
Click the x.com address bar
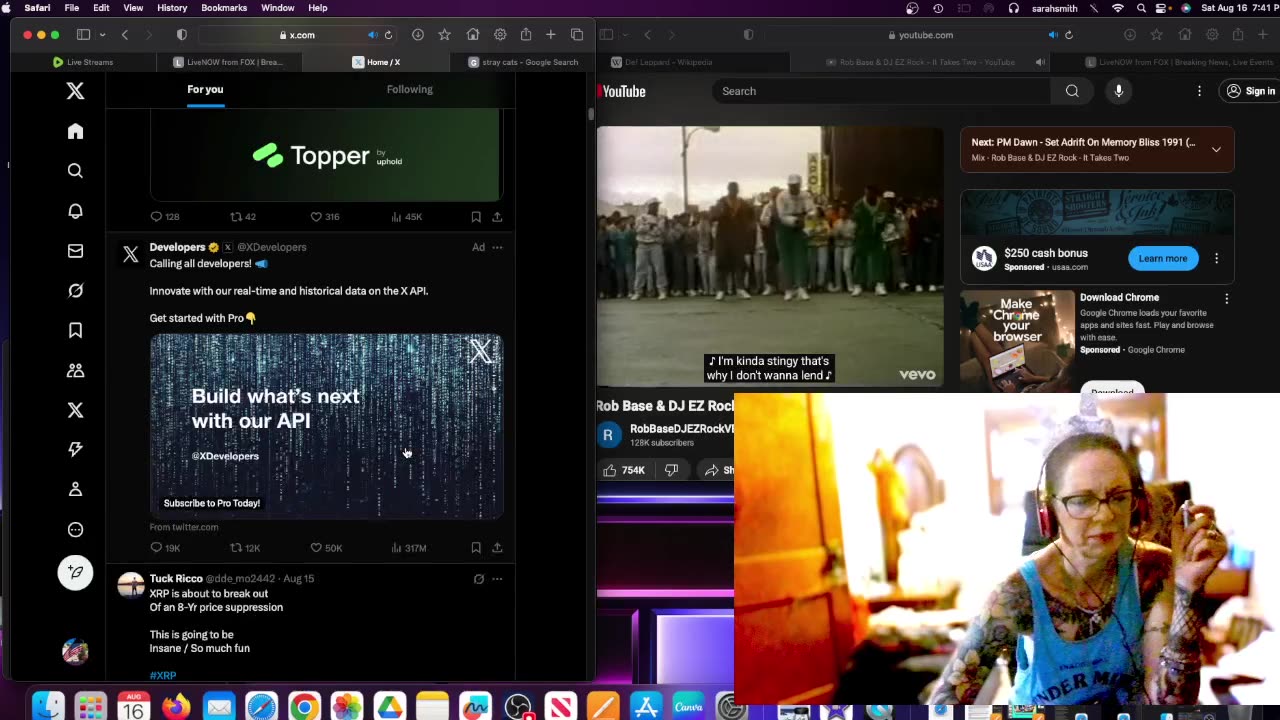pos(297,35)
